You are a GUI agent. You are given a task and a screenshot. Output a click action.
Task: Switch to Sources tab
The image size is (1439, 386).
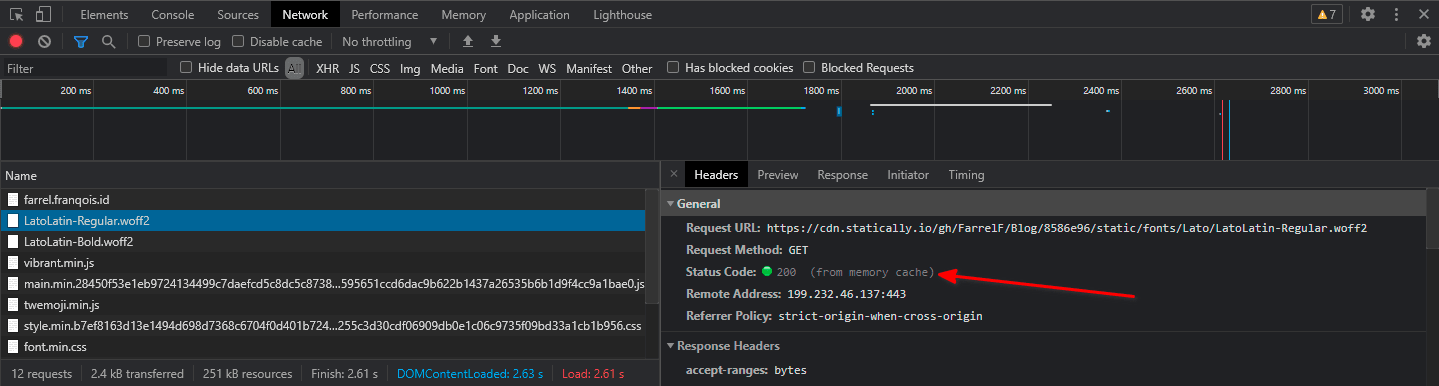238,15
